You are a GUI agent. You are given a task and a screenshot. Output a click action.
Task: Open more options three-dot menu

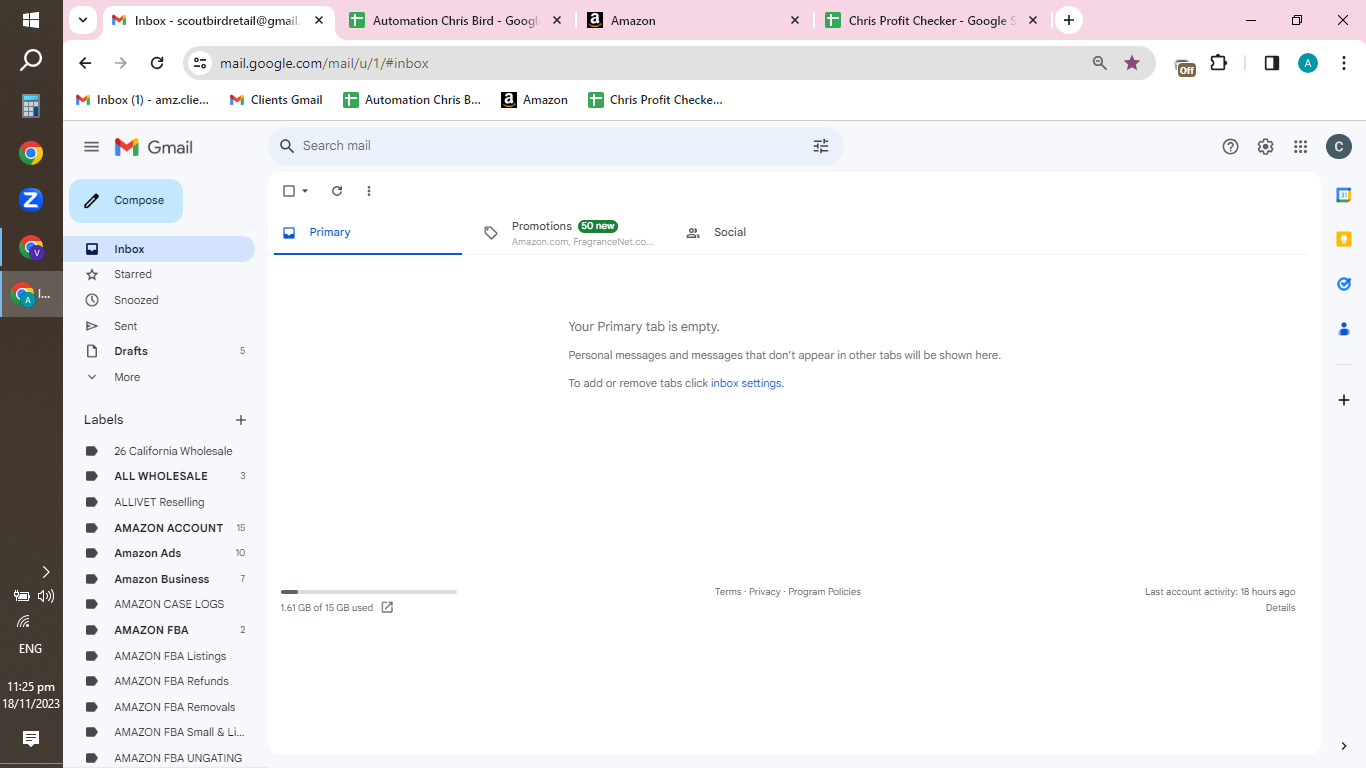coord(369,191)
